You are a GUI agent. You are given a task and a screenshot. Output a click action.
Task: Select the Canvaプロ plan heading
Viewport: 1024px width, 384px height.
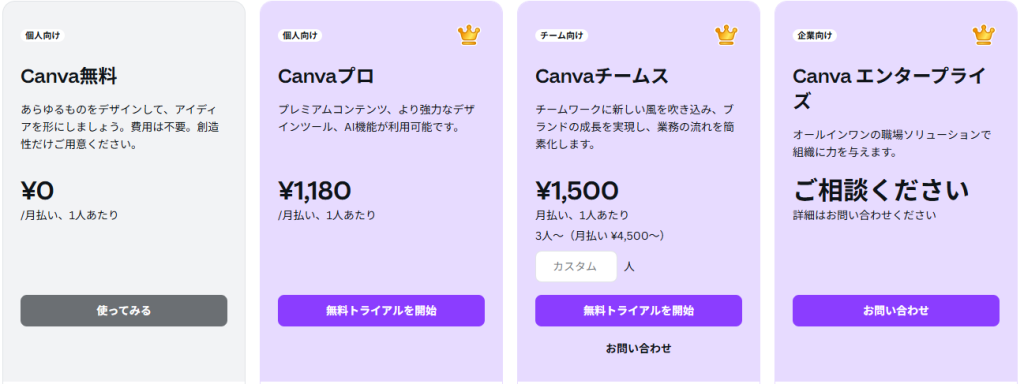[326, 77]
